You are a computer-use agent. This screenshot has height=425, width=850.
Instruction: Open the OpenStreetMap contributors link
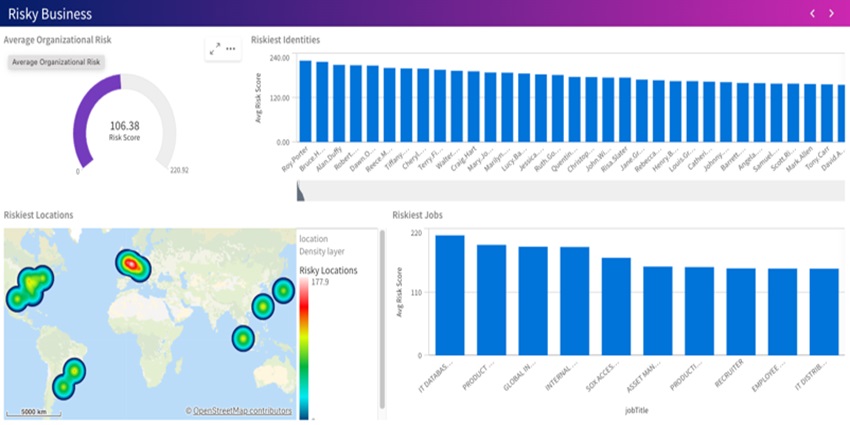[x=242, y=410]
